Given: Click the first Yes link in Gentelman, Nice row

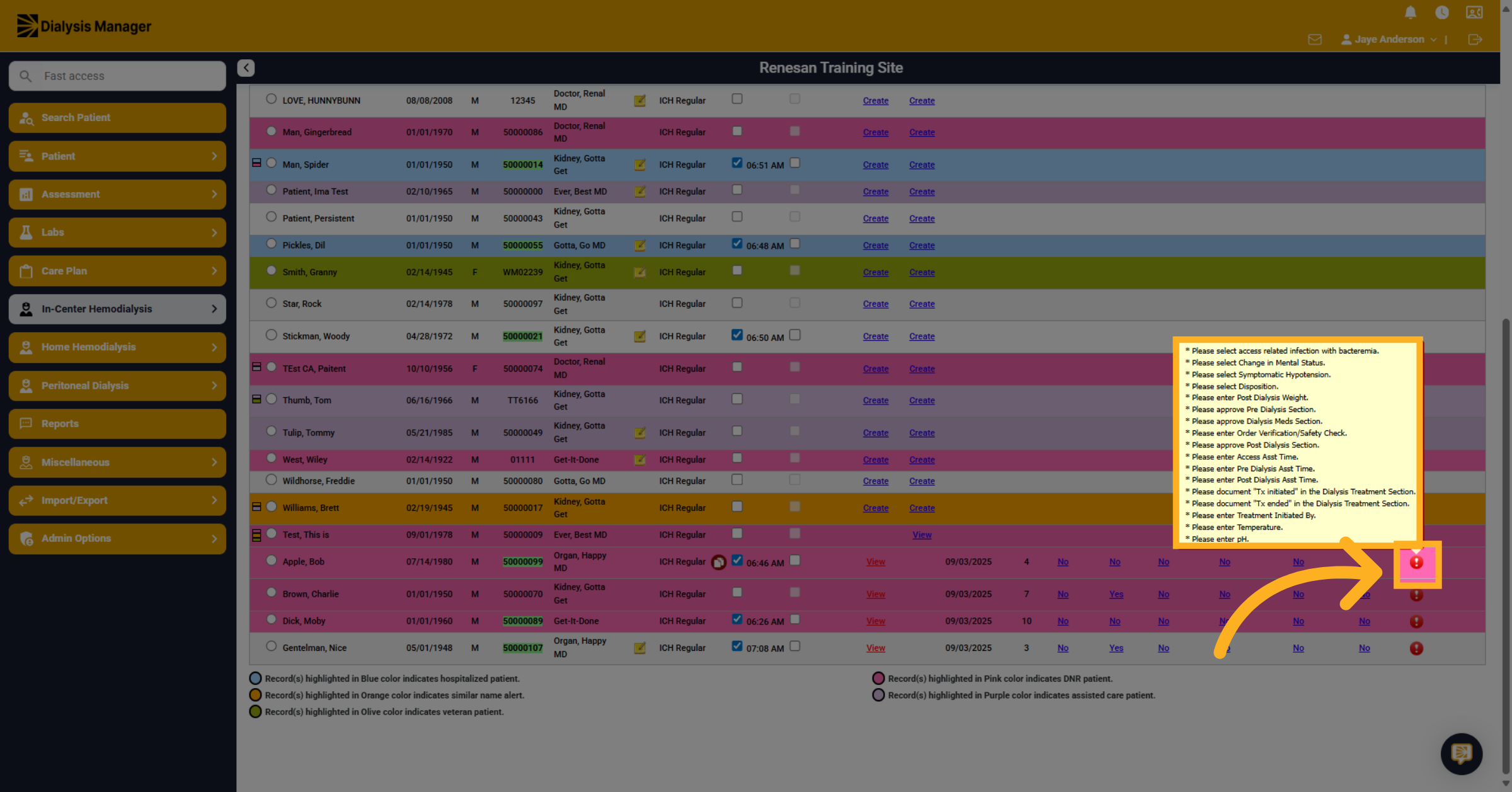Looking at the screenshot, I should pyautogui.click(x=1116, y=648).
